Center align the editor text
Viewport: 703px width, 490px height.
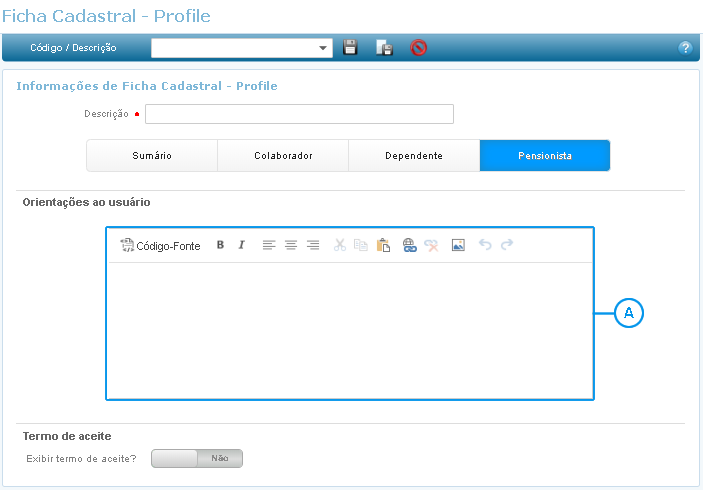(291, 245)
